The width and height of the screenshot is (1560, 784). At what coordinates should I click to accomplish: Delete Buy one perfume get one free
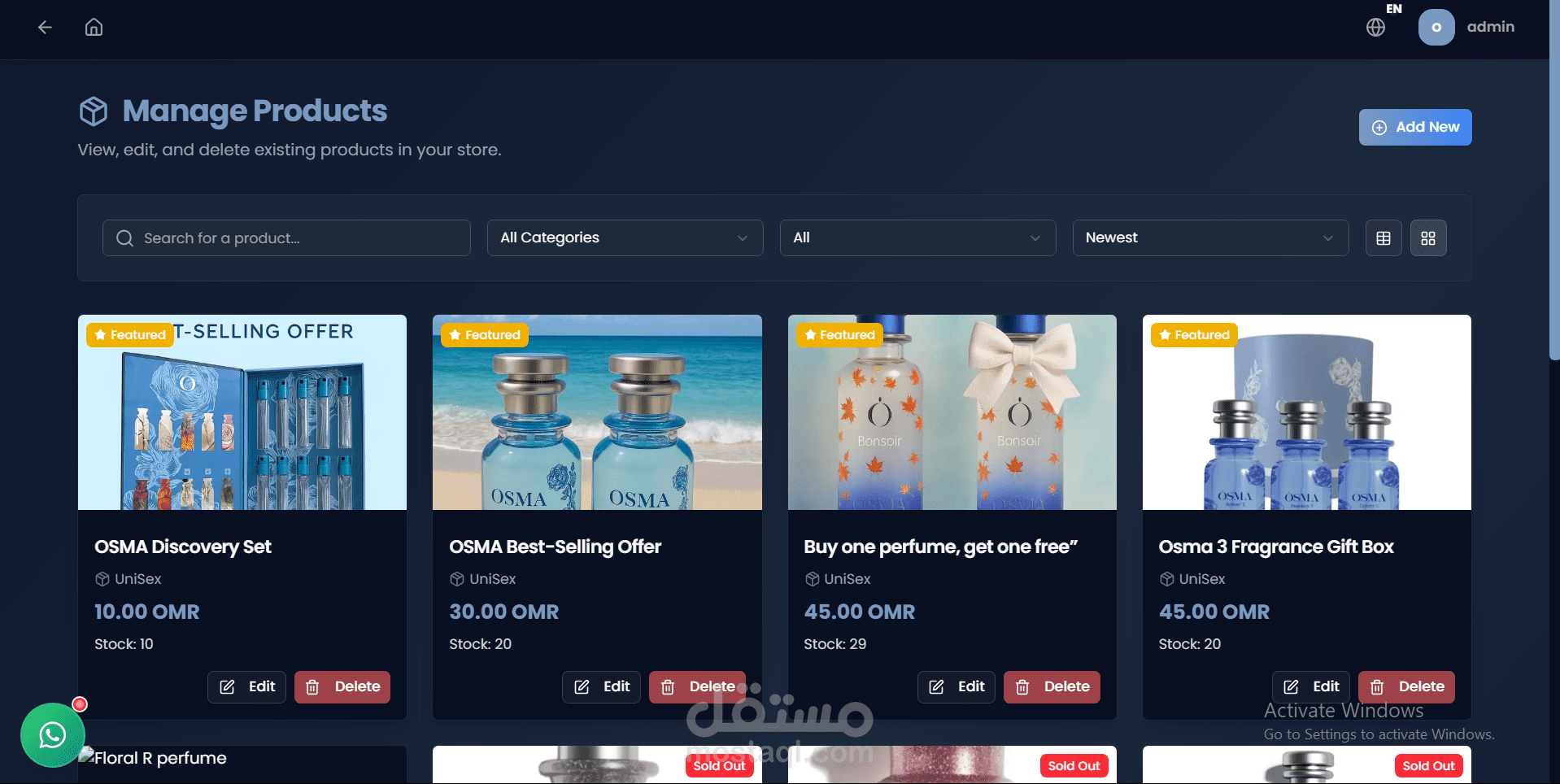pyautogui.click(x=1052, y=687)
